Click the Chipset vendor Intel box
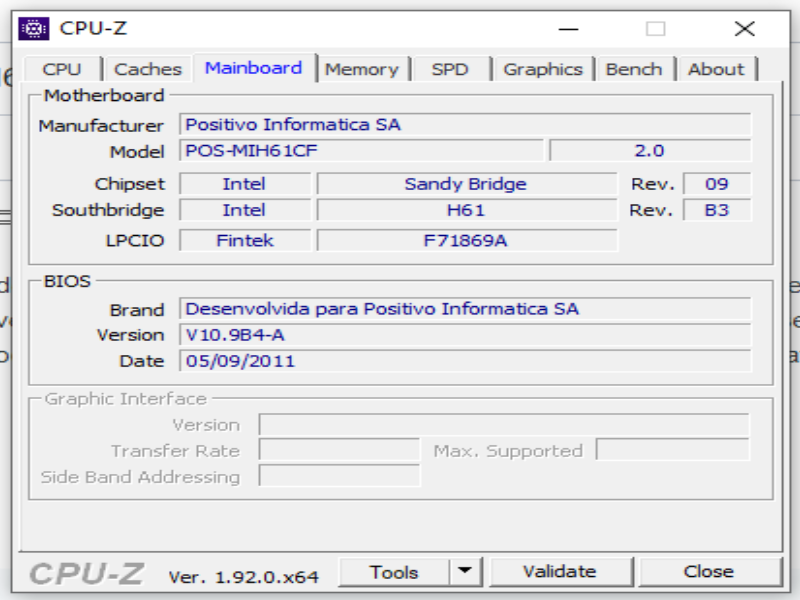Screen dimensions: 800x600 point(245,184)
